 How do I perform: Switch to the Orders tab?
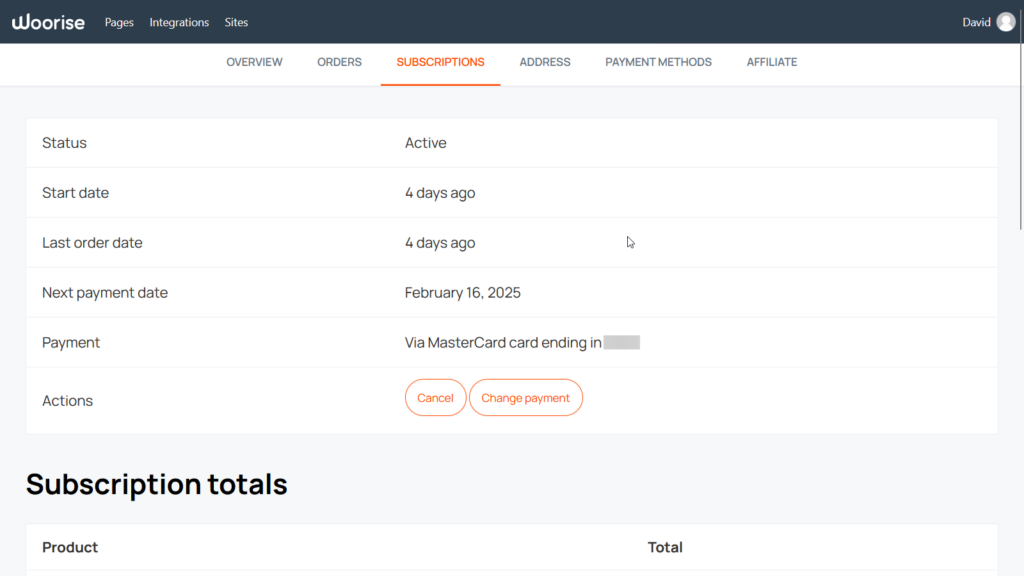pyautogui.click(x=339, y=62)
